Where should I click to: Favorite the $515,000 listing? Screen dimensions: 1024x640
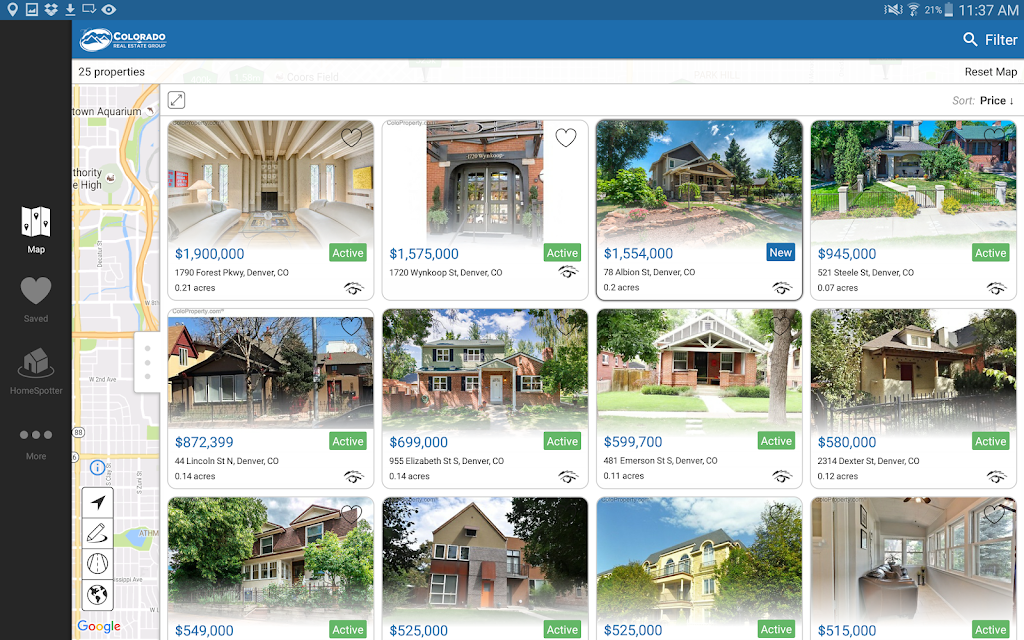click(x=994, y=514)
